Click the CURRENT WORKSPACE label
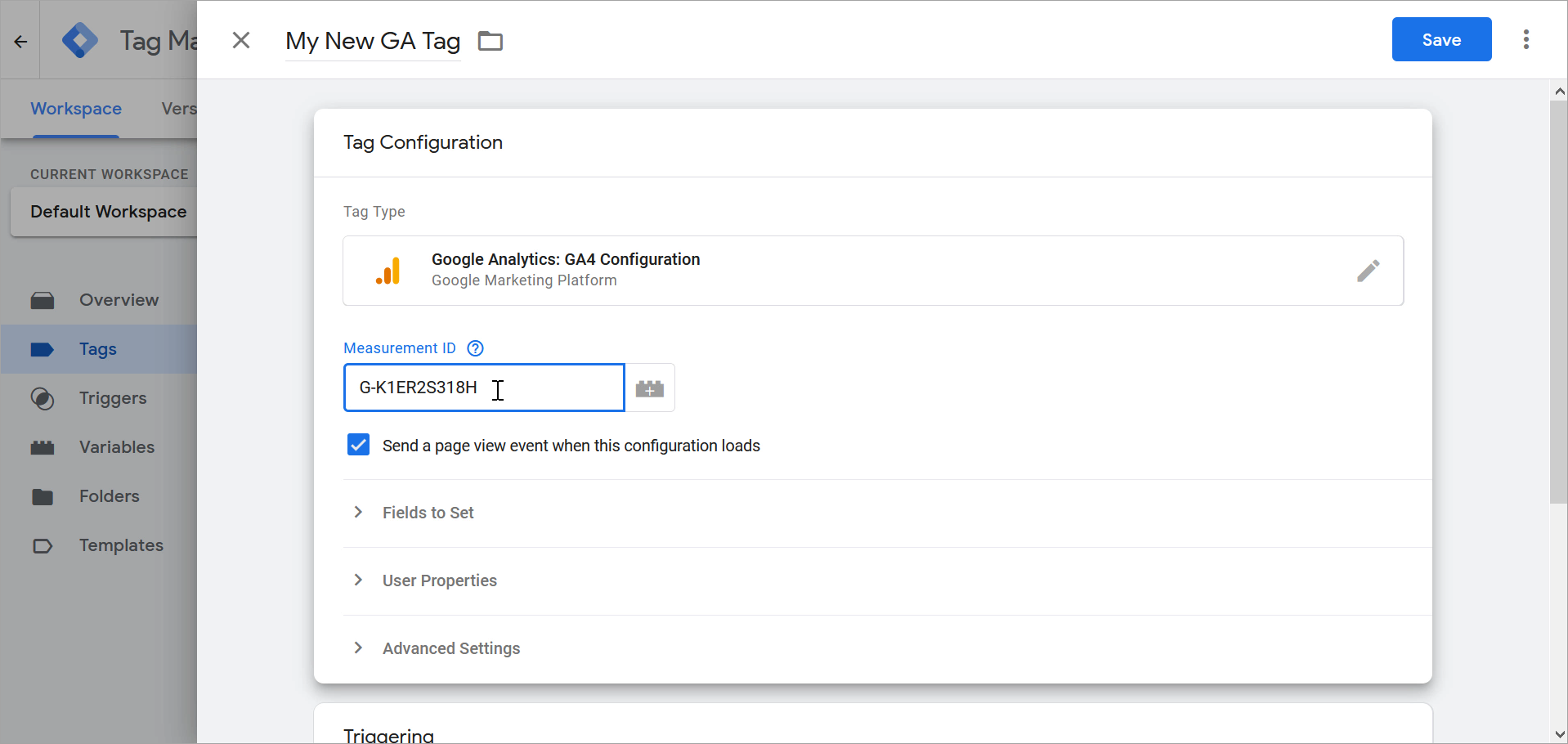Image resolution: width=1568 pixels, height=744 pixels. point(110,174)
